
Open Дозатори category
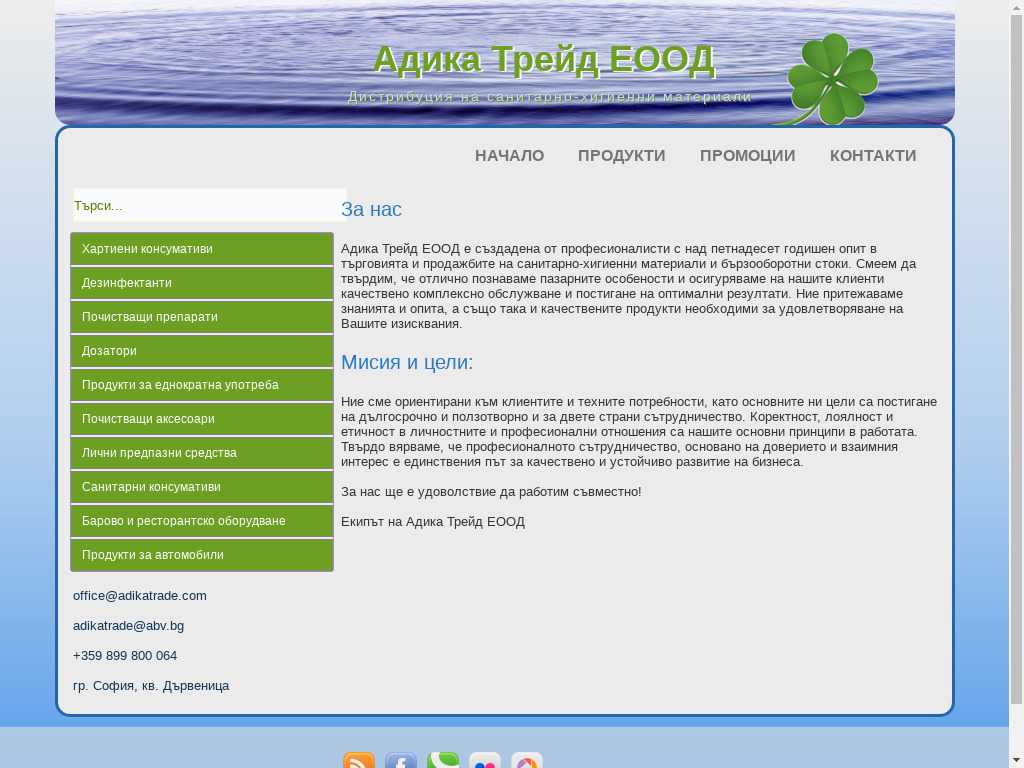click(x=202, y=351)
